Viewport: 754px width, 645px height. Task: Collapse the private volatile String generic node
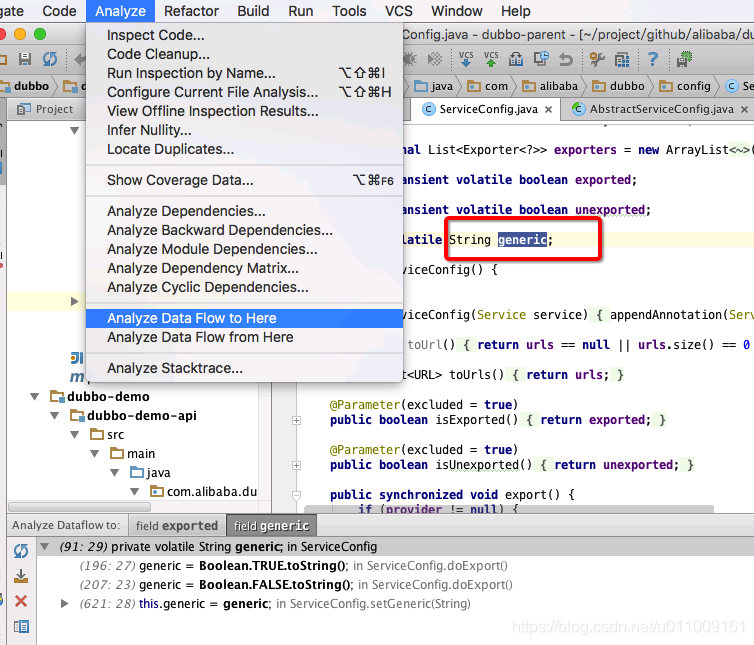[x=45, y=547]
